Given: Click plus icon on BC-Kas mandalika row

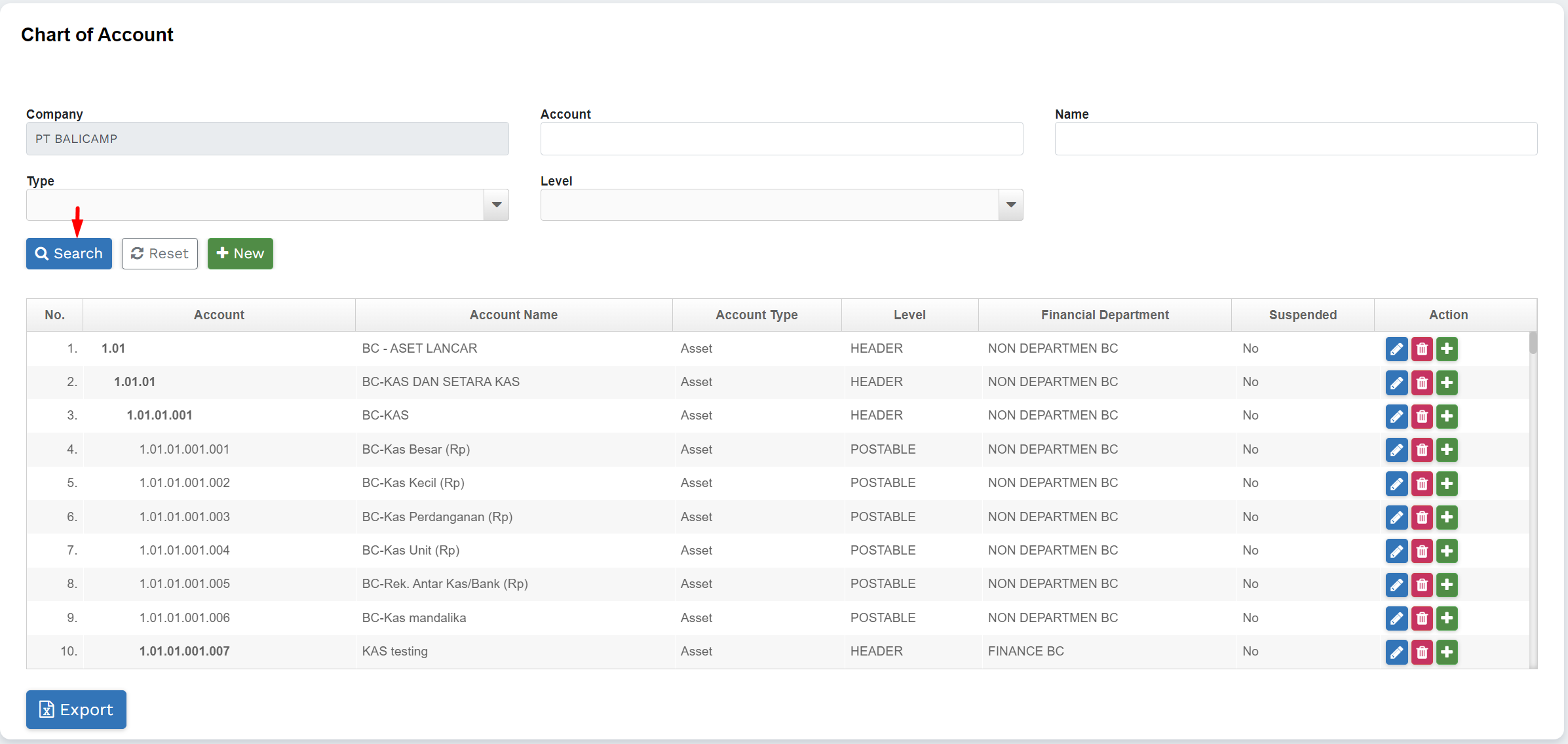Looking at the screenshot, I should [1447, 618].
